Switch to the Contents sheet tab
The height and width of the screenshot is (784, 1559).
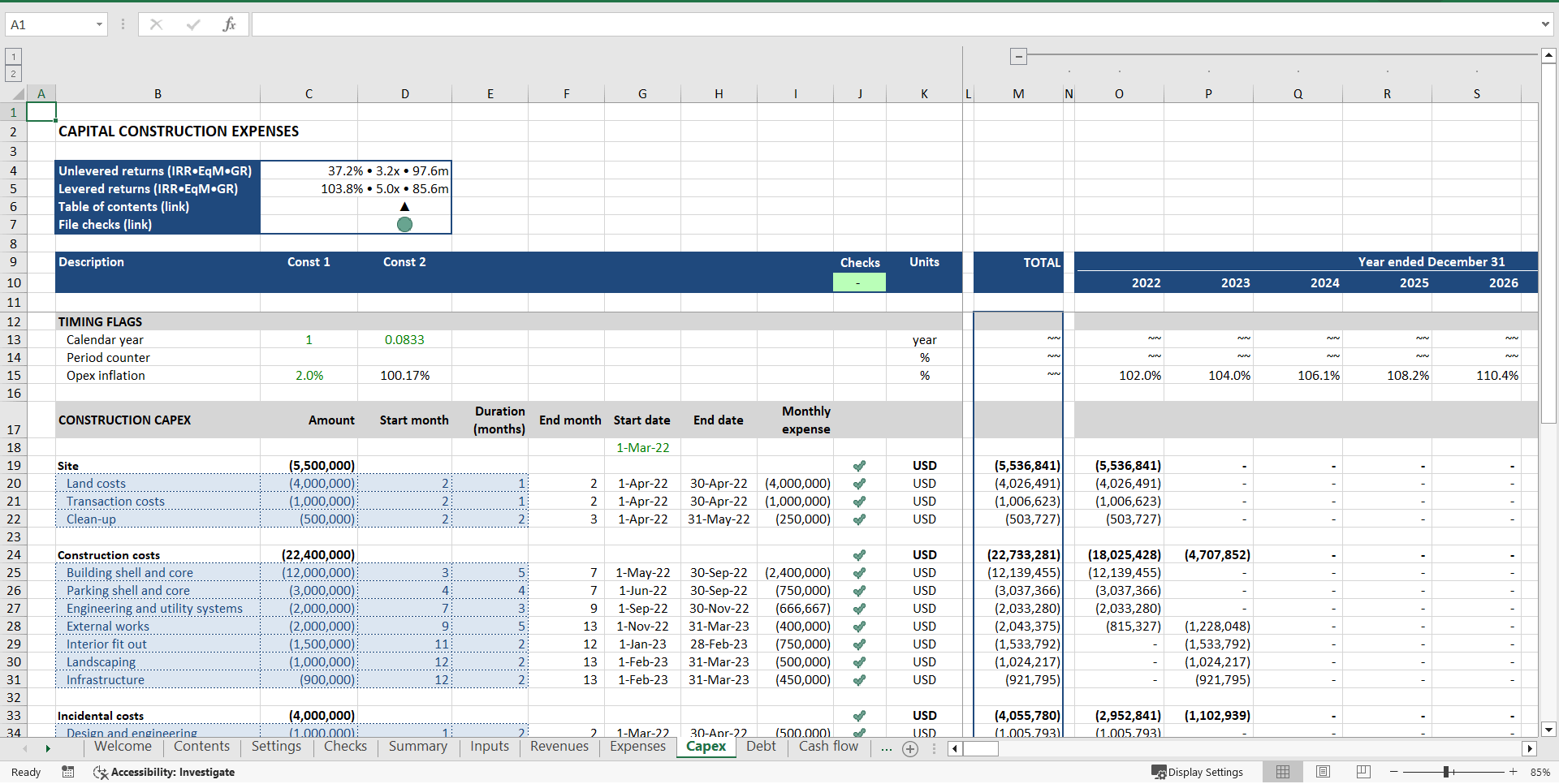click(x=201, y=747)
